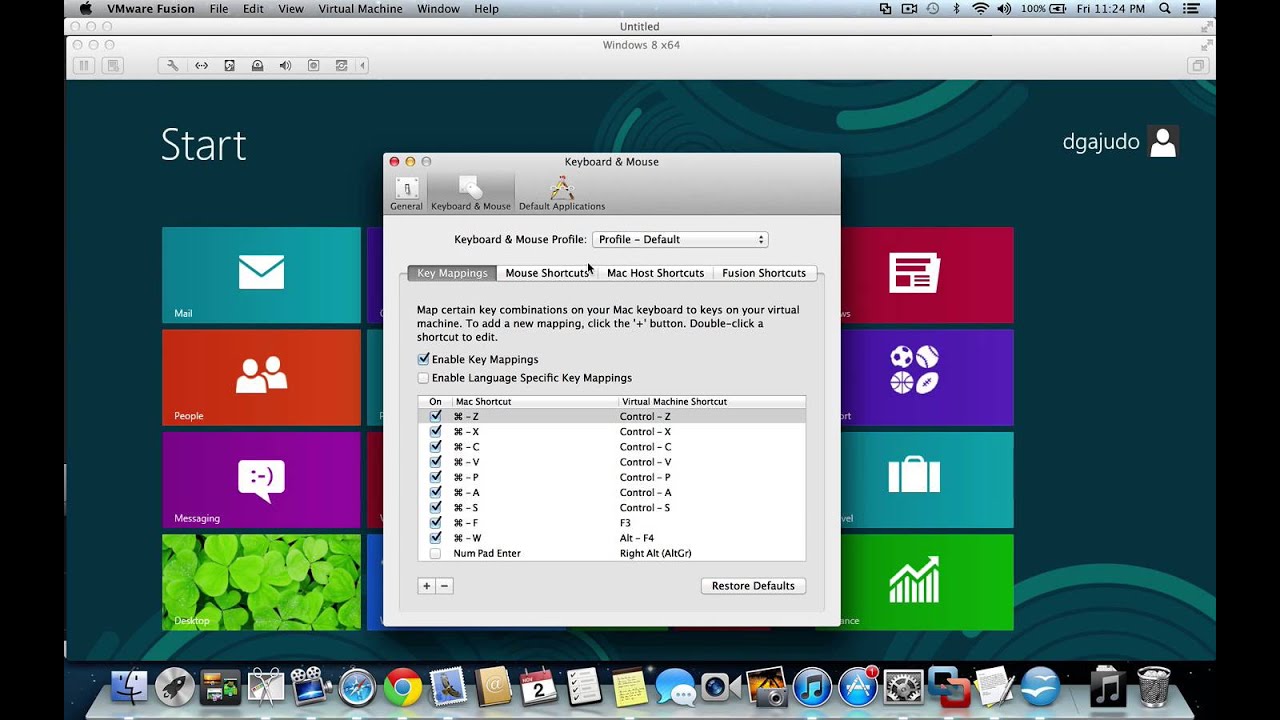Uncheck the ⌘-Z mapping checkbox
The width and height of the screenshot is (1280, 720).
435,416
